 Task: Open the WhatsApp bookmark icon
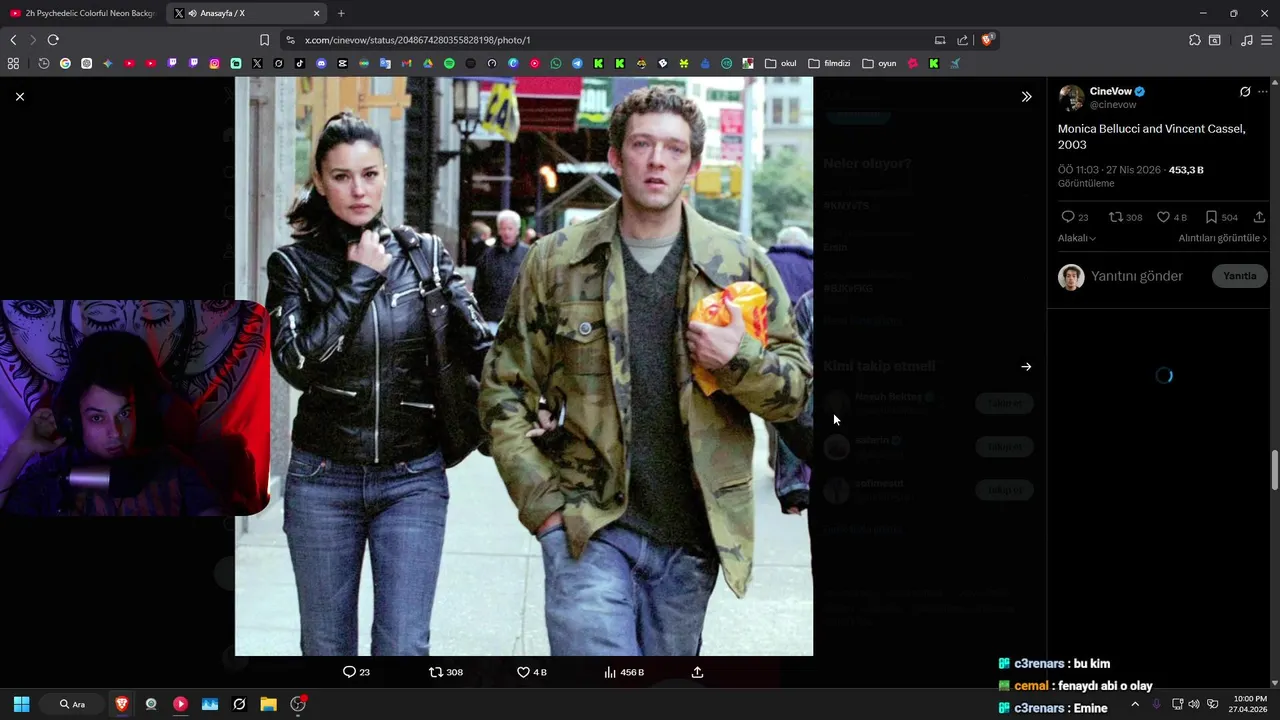(x=556, y=63)
